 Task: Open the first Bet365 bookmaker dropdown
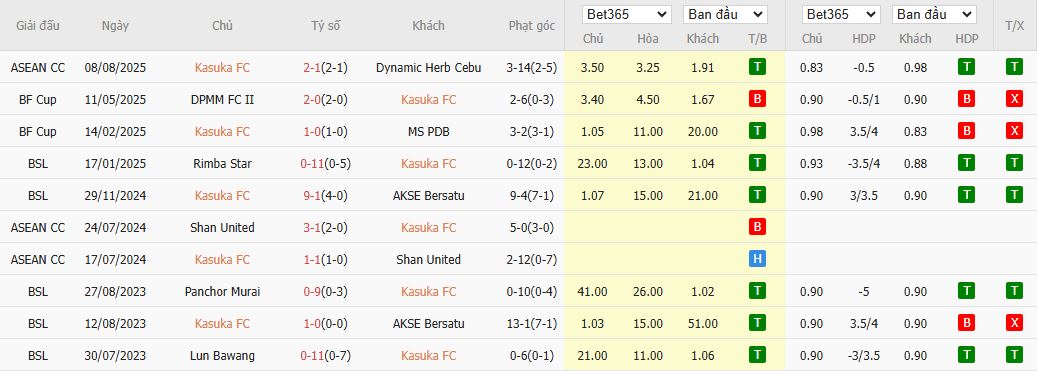tap(626, 15)
